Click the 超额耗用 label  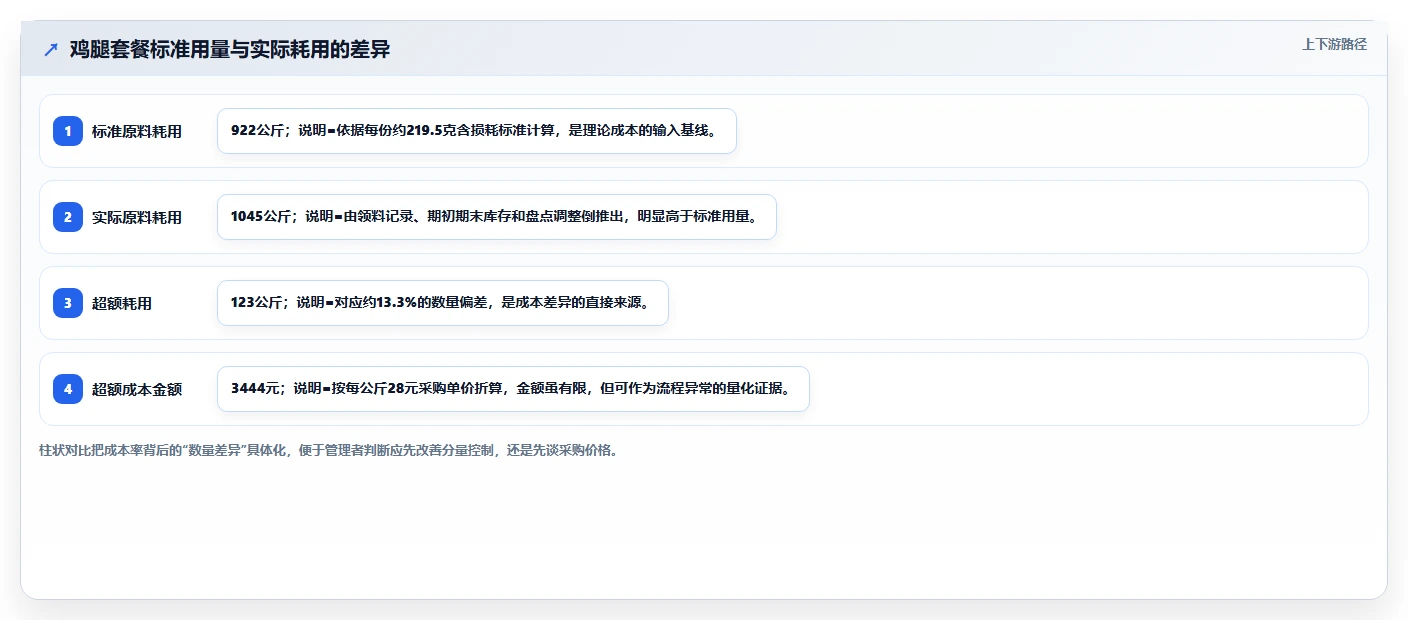click(122, 303)
